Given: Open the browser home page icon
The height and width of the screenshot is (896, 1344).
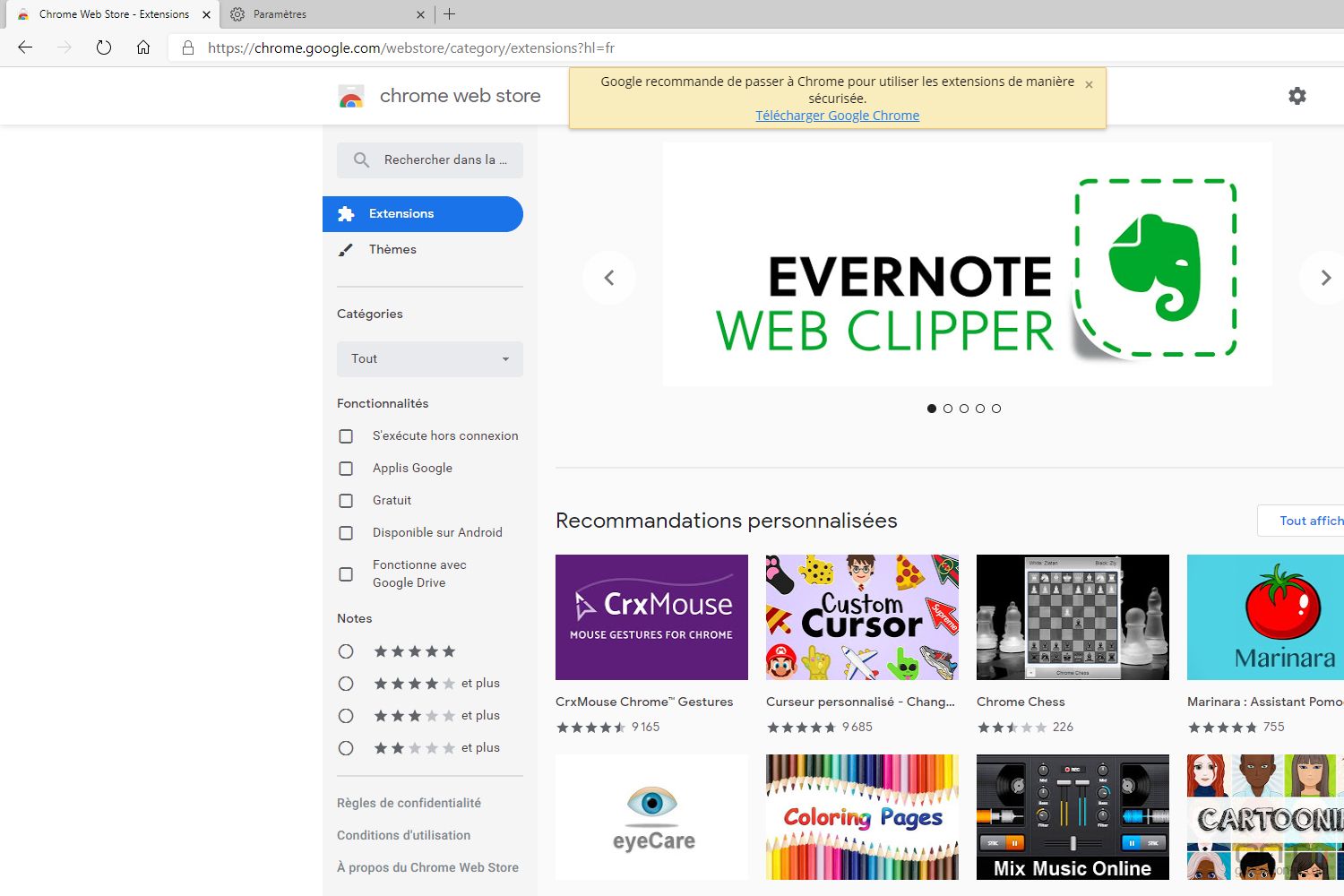Looking at the screenshot, I should click(x=143, y=47).
